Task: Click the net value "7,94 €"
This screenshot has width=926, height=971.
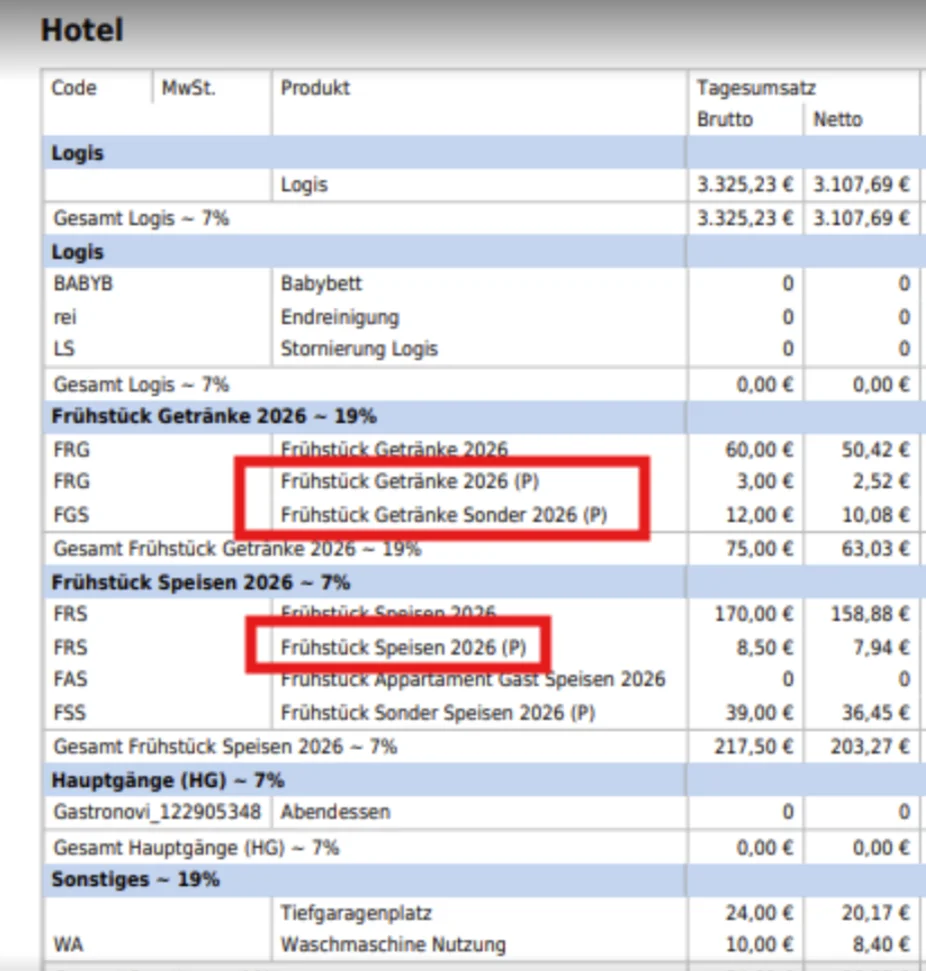Action: (881, 647)
